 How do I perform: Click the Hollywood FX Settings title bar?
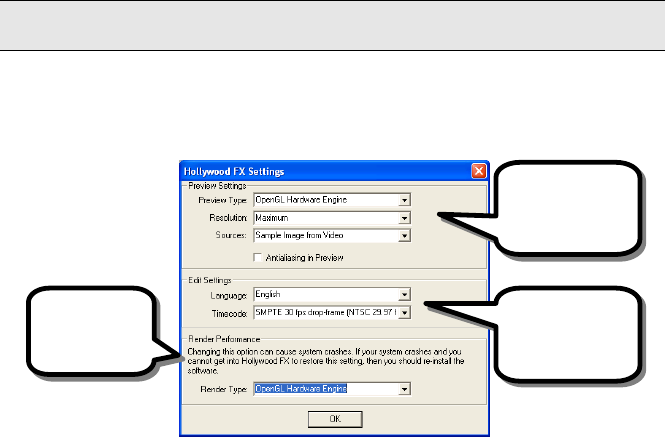pos(334,171)
